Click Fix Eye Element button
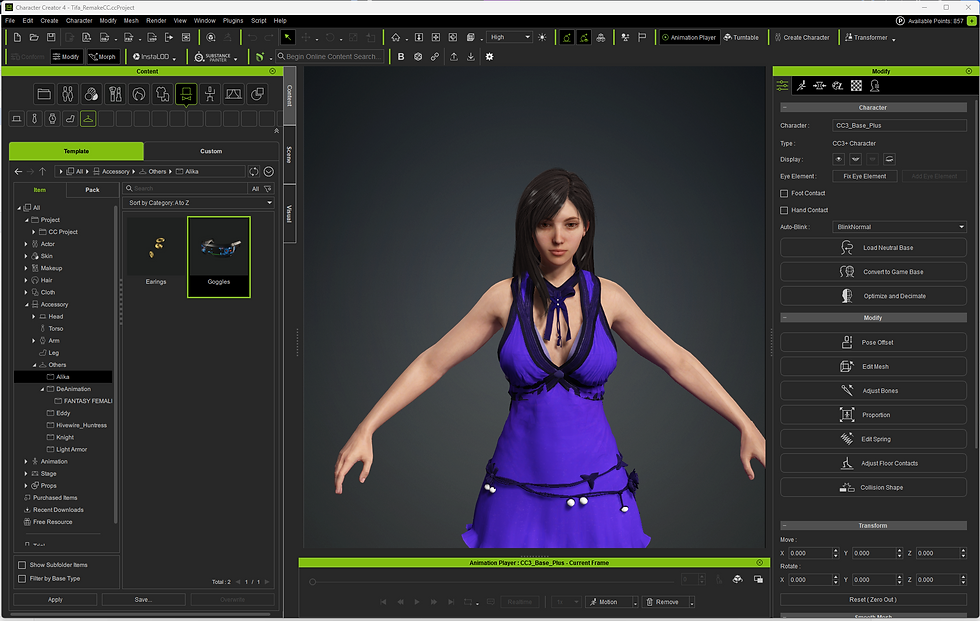The width and height of the screenshot is (980, 621). (864, 176)
